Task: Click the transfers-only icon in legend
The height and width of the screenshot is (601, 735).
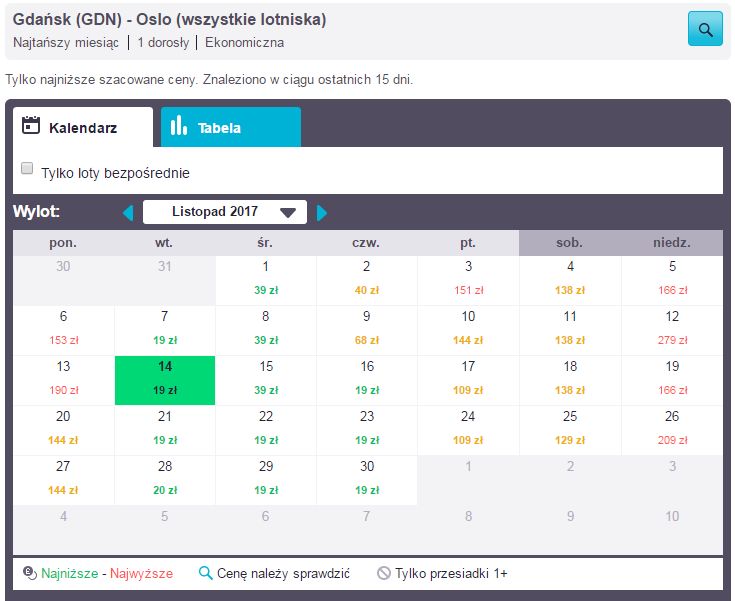Action: [x=384, y=573]
